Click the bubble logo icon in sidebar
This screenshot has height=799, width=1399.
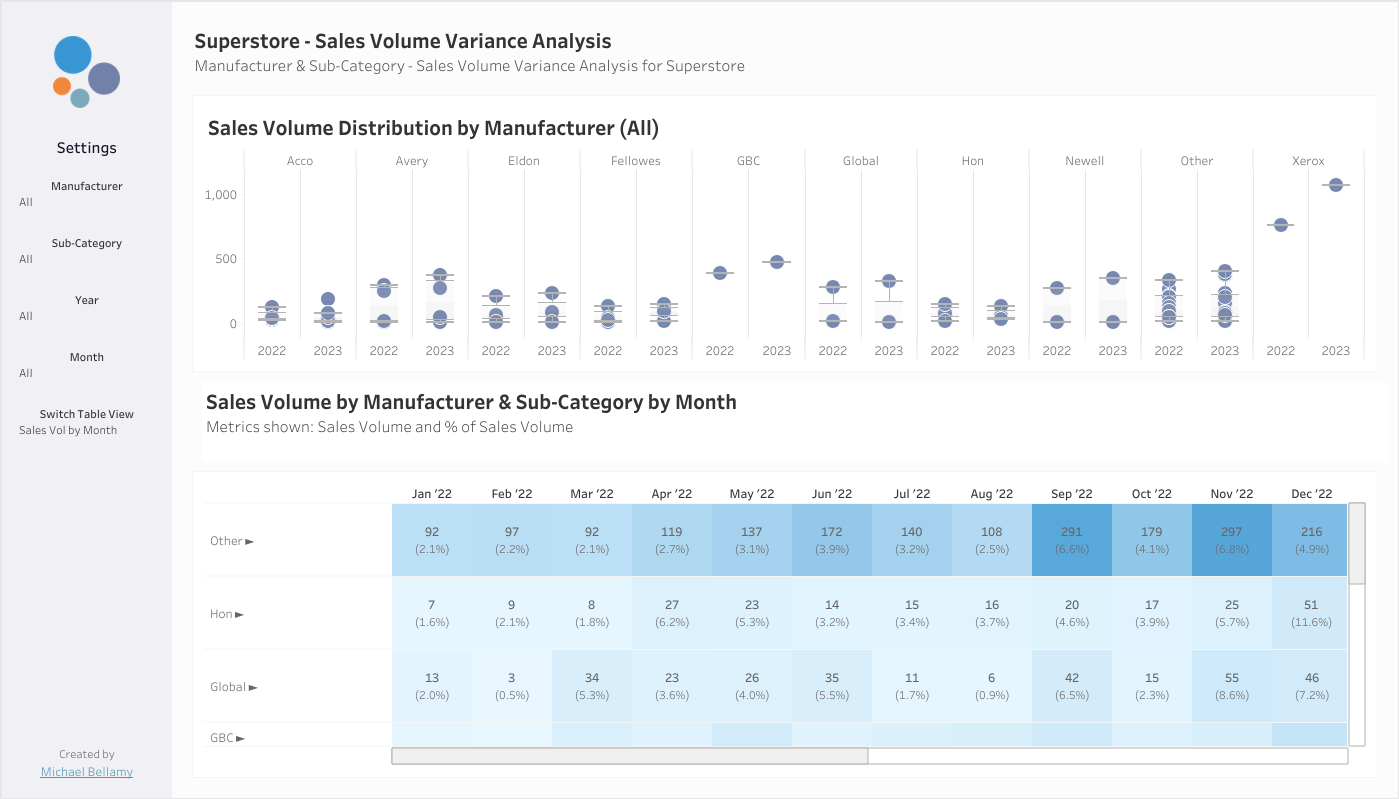86,71
